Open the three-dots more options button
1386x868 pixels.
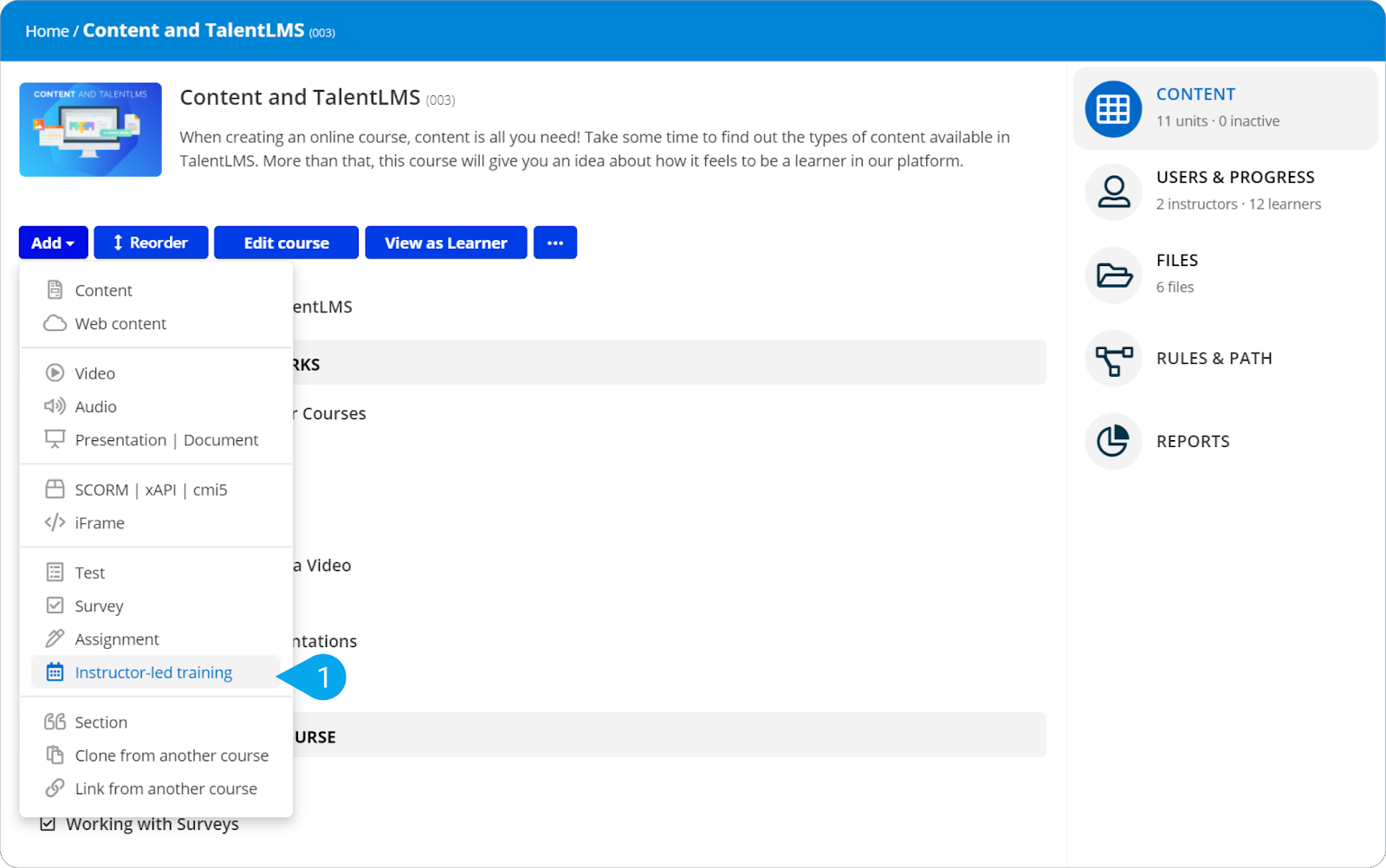point(555,243)
